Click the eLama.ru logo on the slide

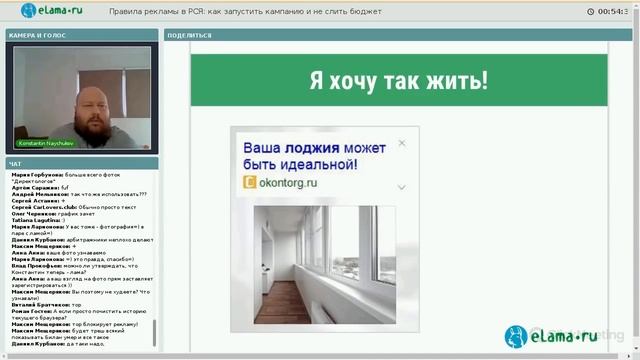(x=551, y=337)
